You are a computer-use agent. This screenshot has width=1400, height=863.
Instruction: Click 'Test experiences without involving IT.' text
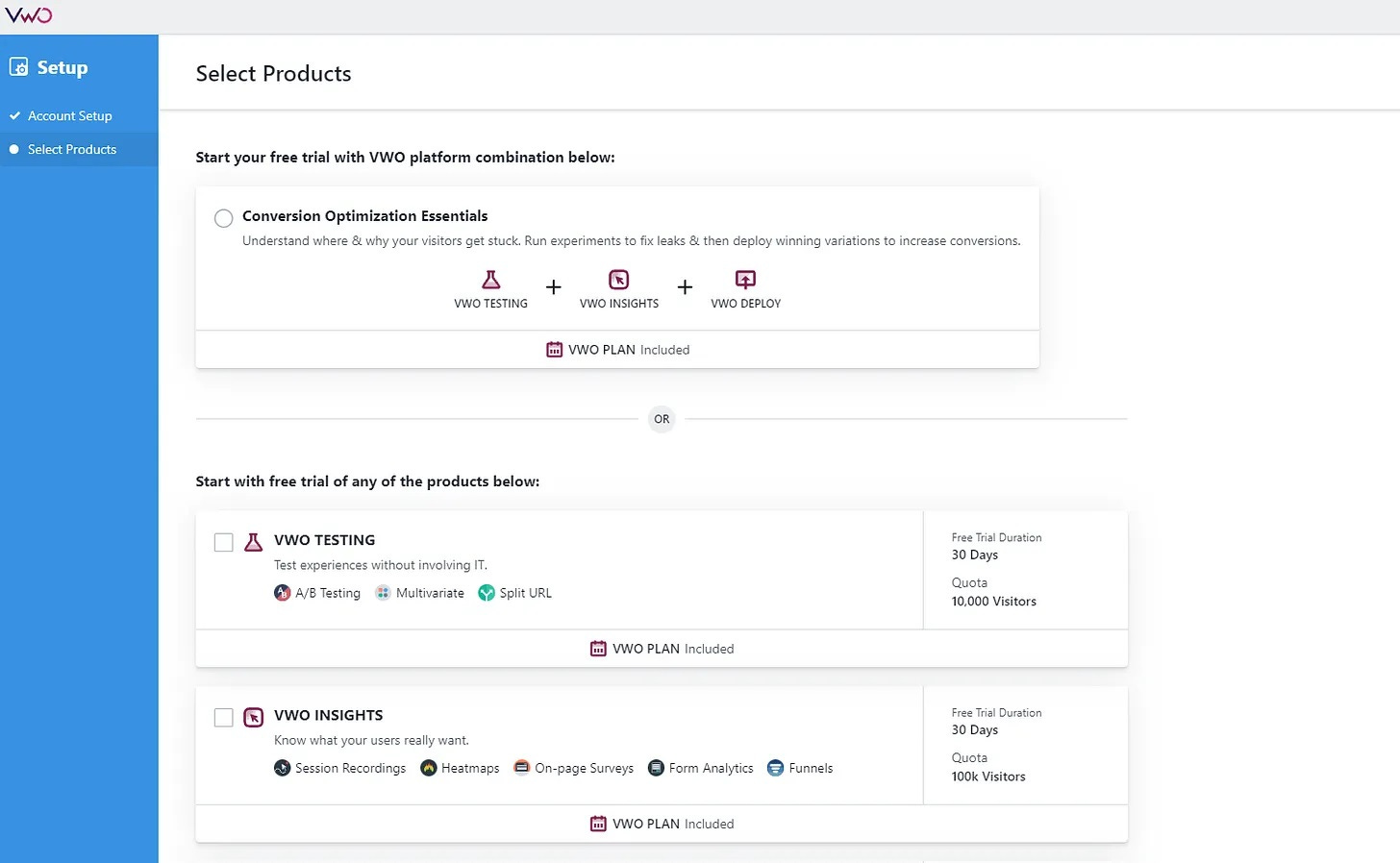coord(381,565)
